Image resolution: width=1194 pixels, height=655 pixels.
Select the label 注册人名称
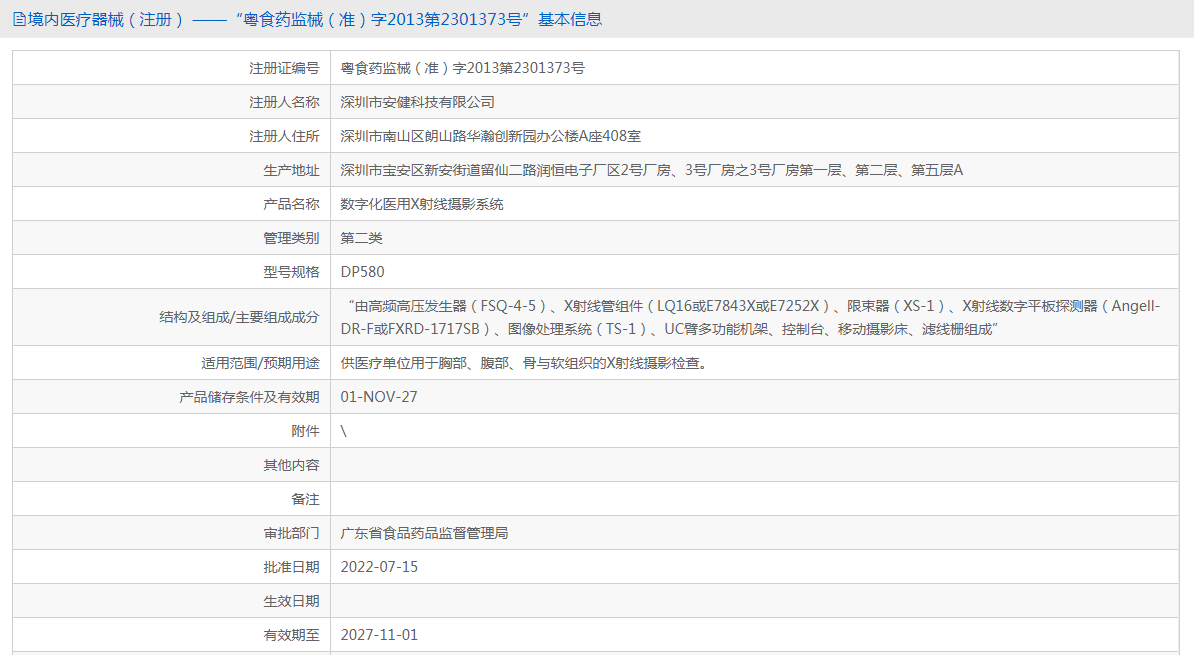(x=284, y=102)
